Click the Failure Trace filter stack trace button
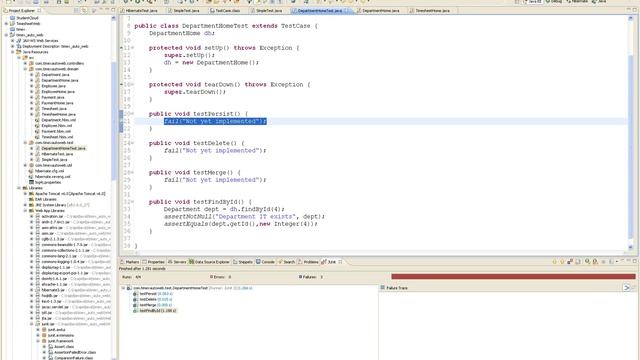 627,288
